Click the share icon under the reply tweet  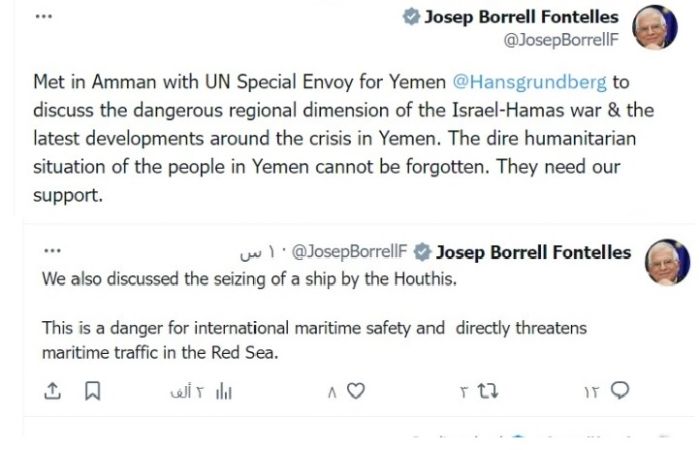click(x=53, y=391)
